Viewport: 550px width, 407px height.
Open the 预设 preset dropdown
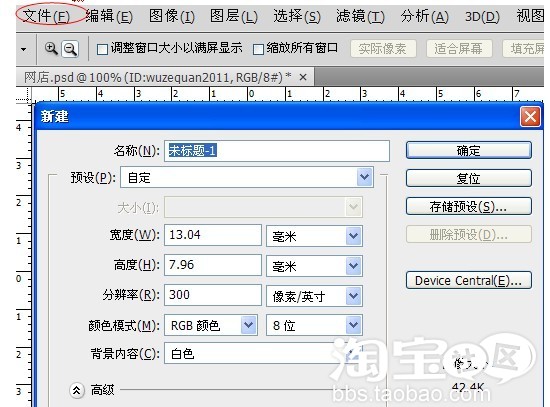[x=364, y=177]
